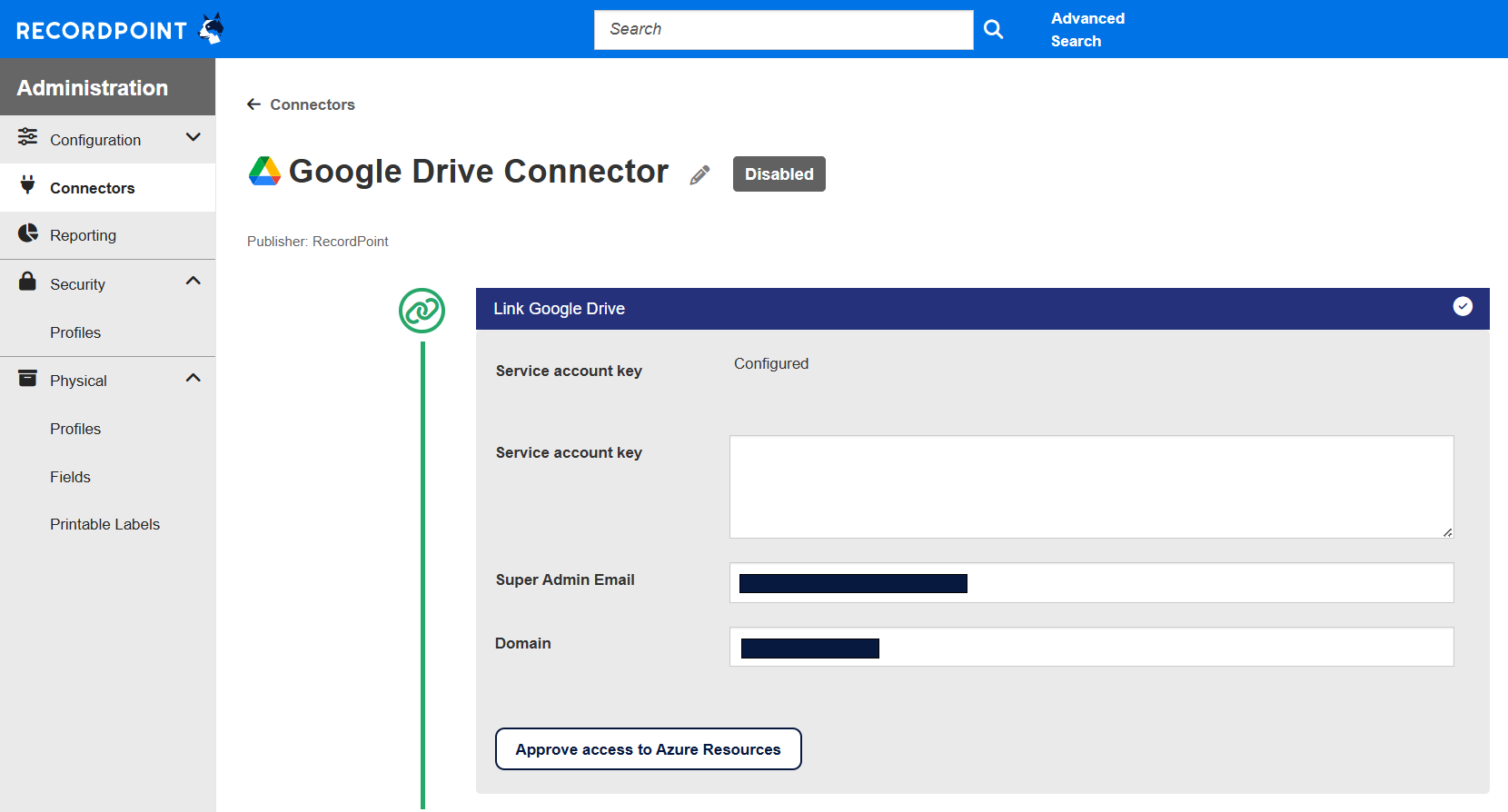Click Advanced Search link

tap(1087, 29)
